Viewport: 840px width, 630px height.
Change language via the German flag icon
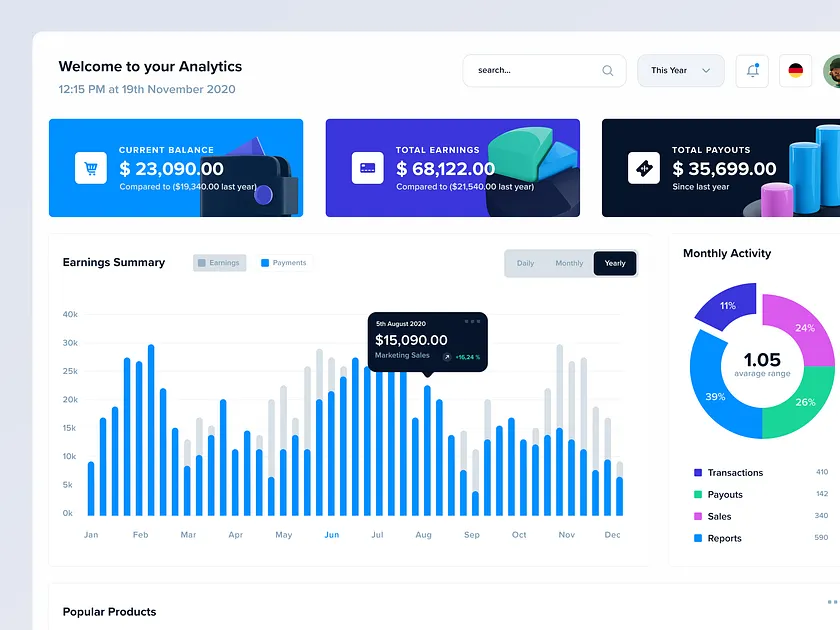click(795, 70)
